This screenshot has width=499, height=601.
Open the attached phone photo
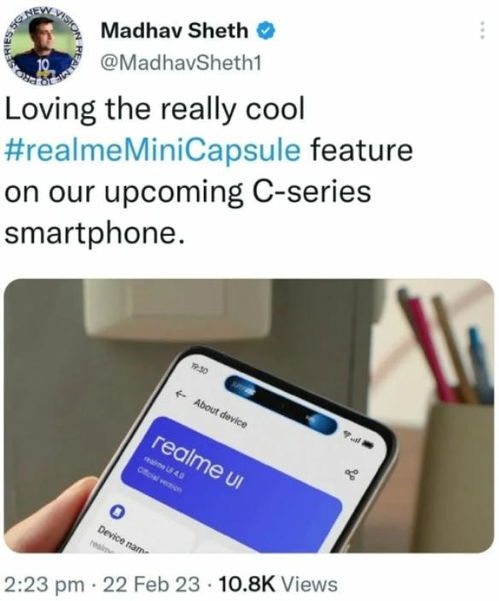coord(249,416)
